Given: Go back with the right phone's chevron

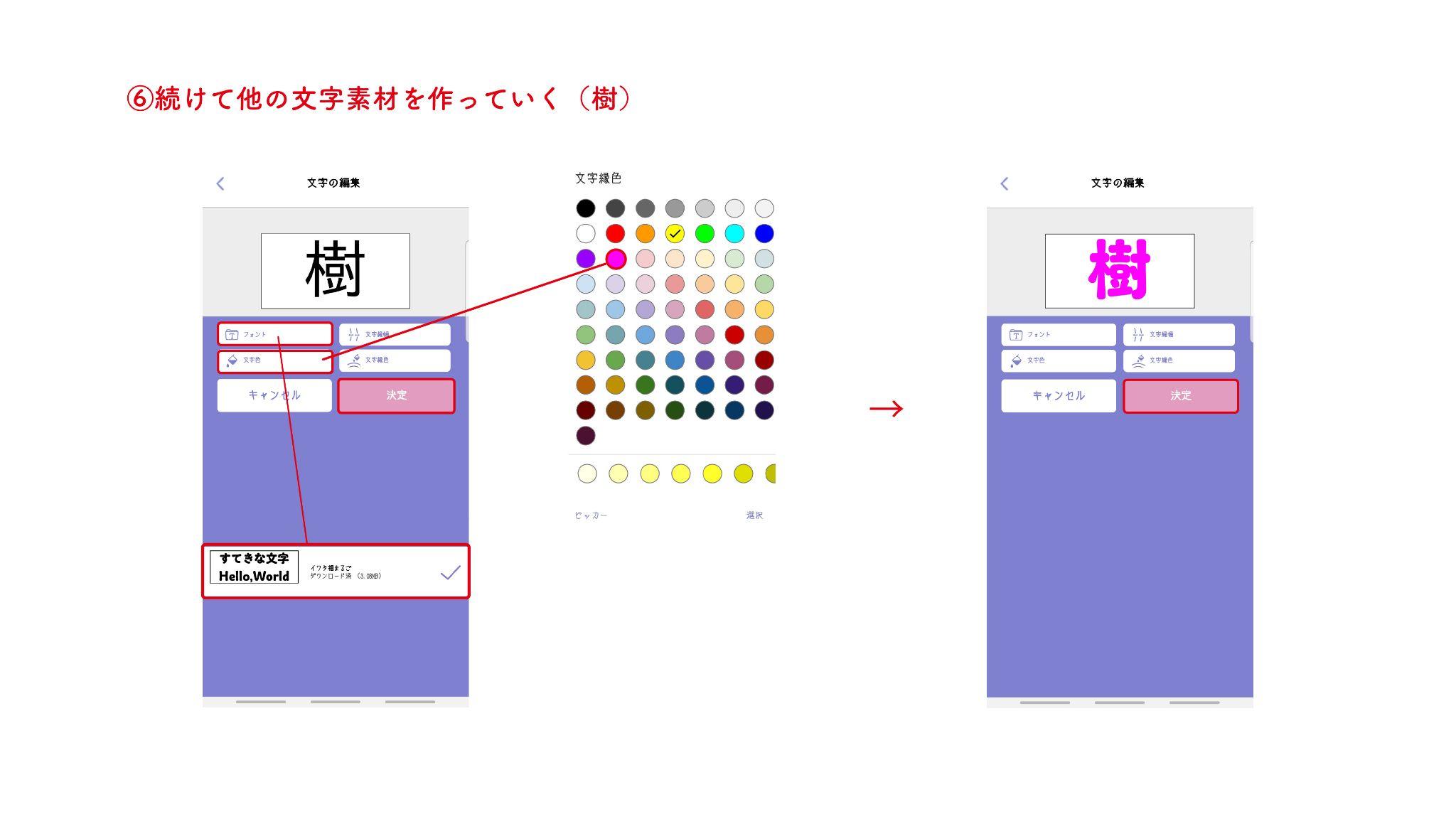Looking at the screenshot, I should click(1005, 183).
